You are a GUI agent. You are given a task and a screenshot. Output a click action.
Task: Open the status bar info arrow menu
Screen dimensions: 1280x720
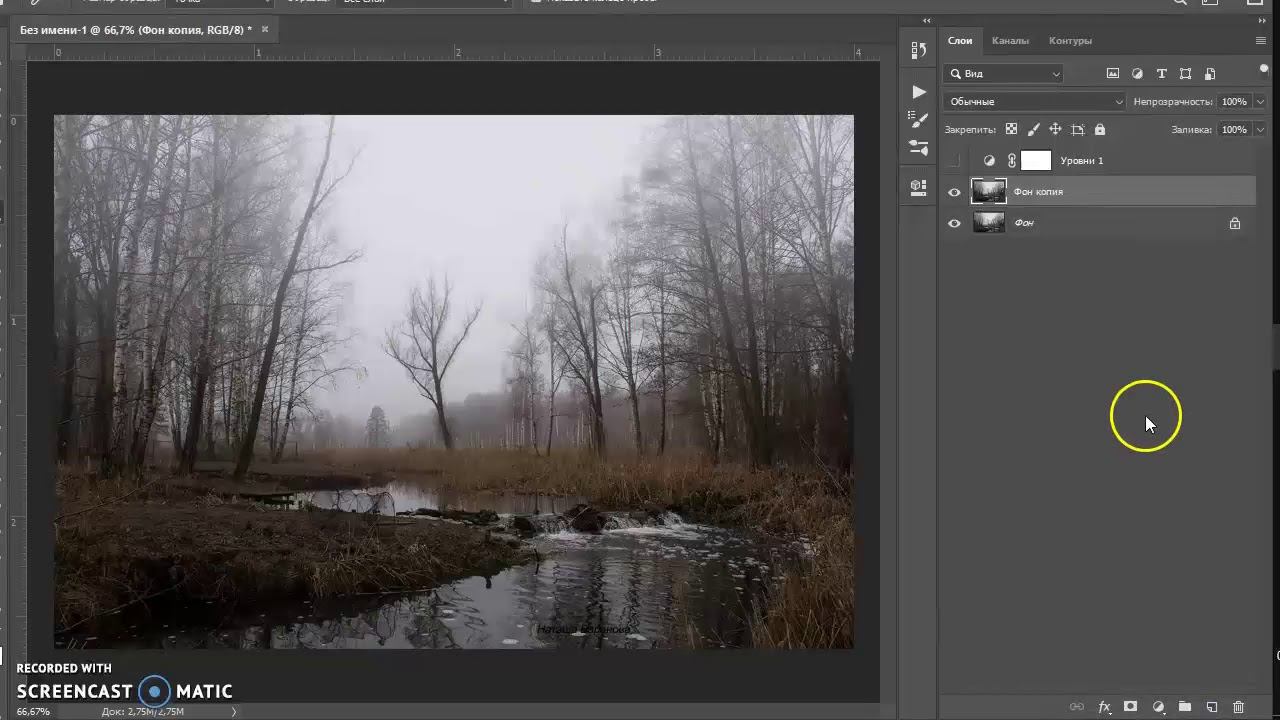click(234, 712)
